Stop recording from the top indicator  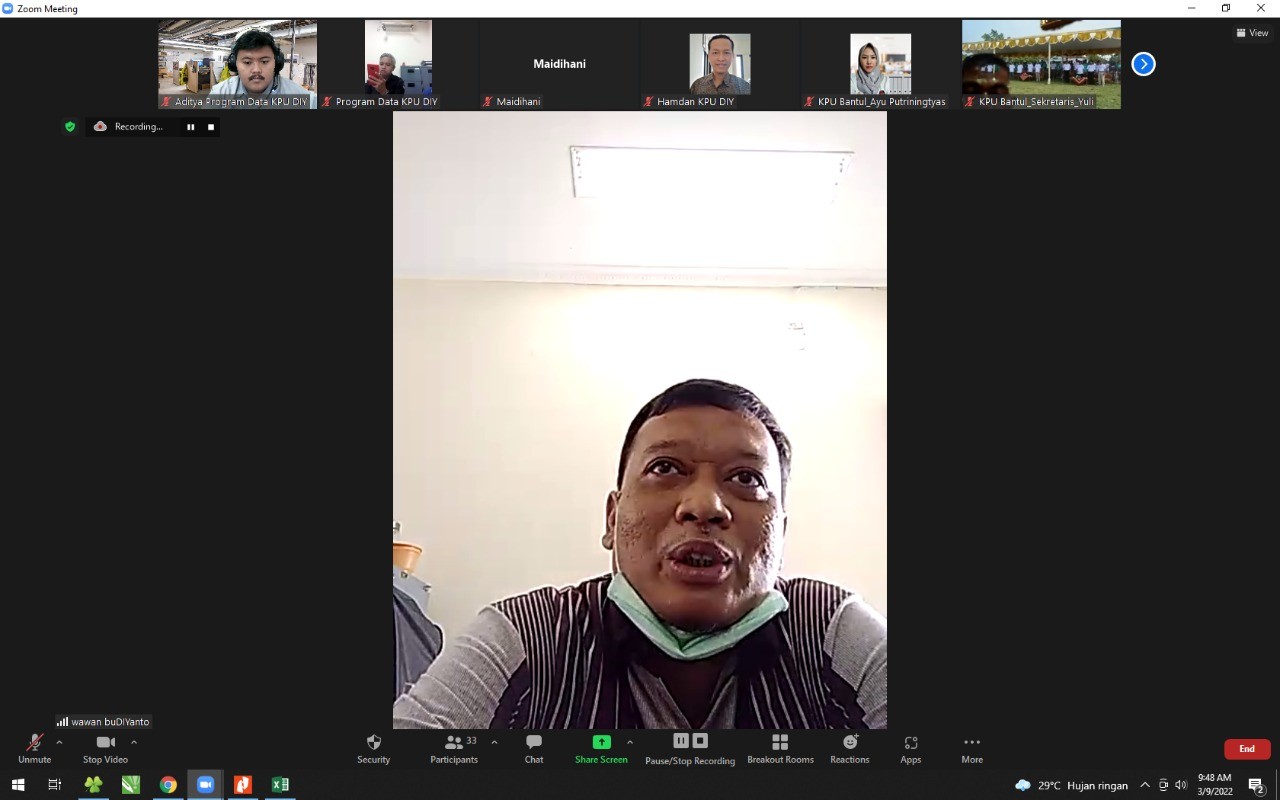[211, 127]
